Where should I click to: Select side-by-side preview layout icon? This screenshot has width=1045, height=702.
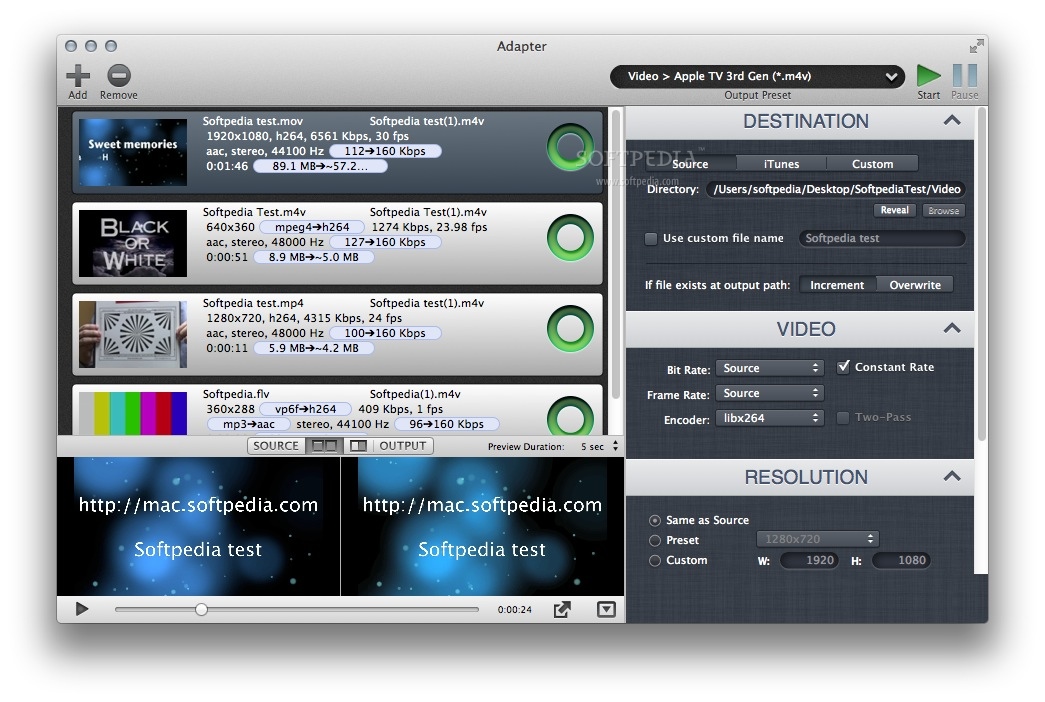tap(324, 445)
